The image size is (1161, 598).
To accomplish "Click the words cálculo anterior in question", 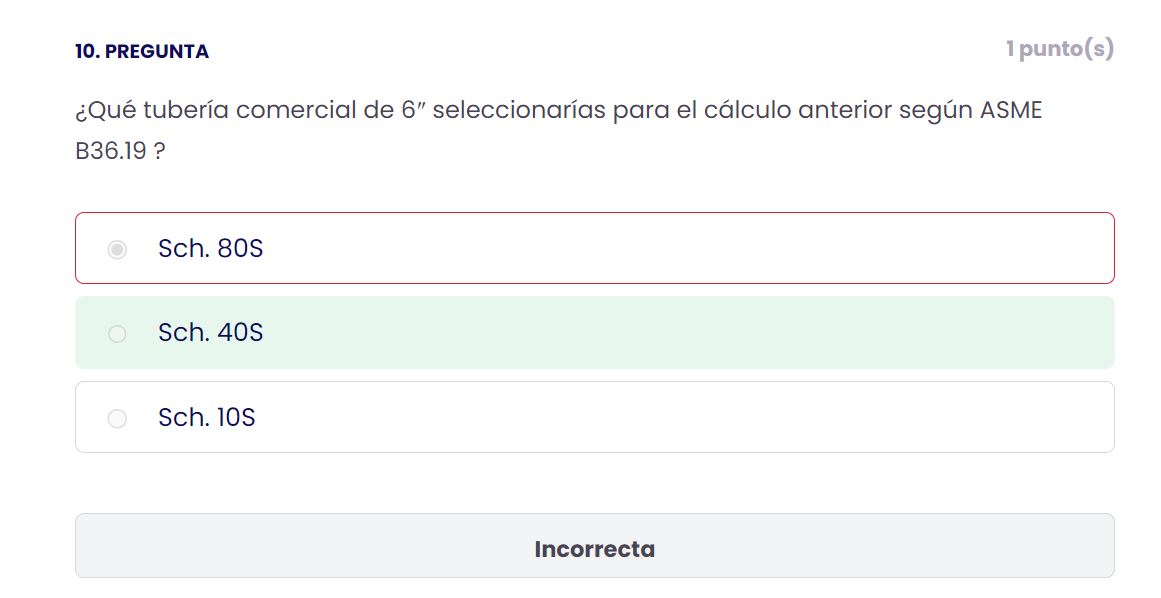I will [797, 110].
